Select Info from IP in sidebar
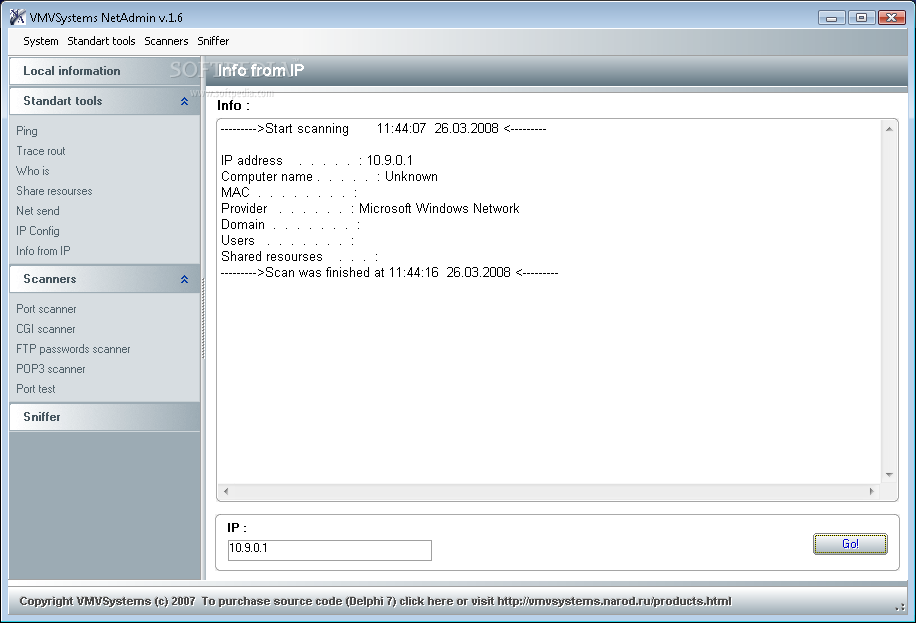Viewport: 916px width, 623px height. [43, 251]
